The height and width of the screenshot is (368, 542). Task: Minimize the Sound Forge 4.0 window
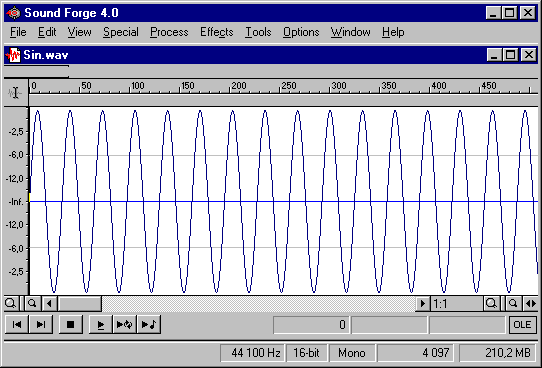493,13
